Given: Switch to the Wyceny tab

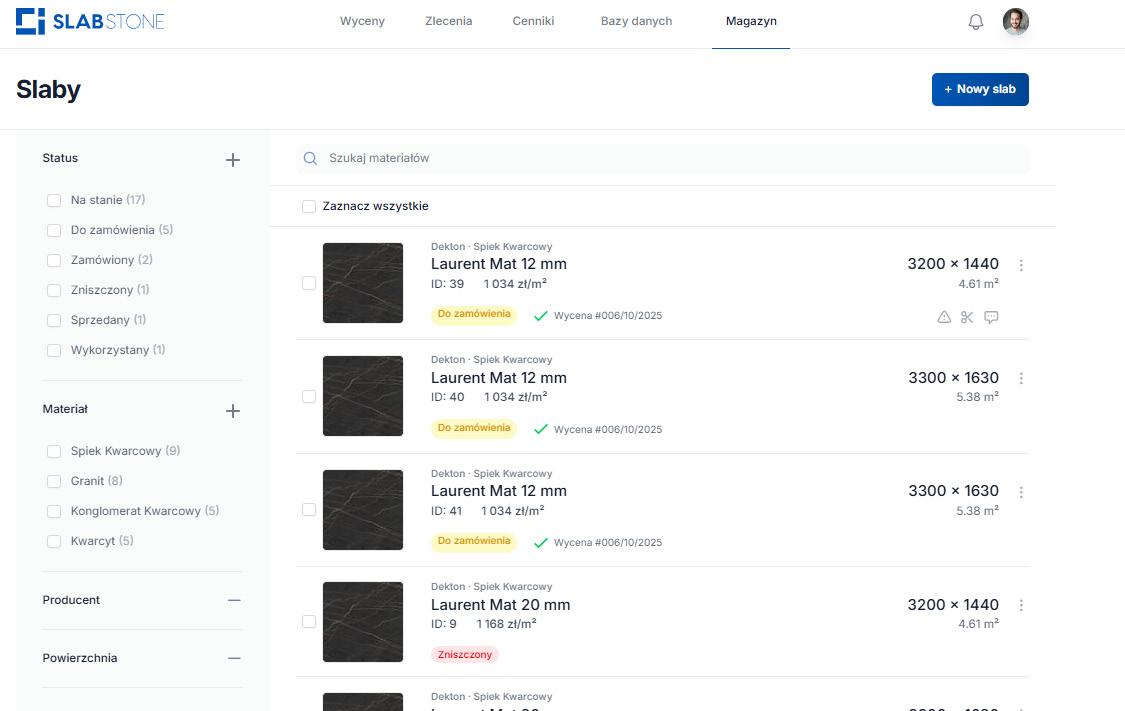Looking at the screenshot, I should [362, 21].
